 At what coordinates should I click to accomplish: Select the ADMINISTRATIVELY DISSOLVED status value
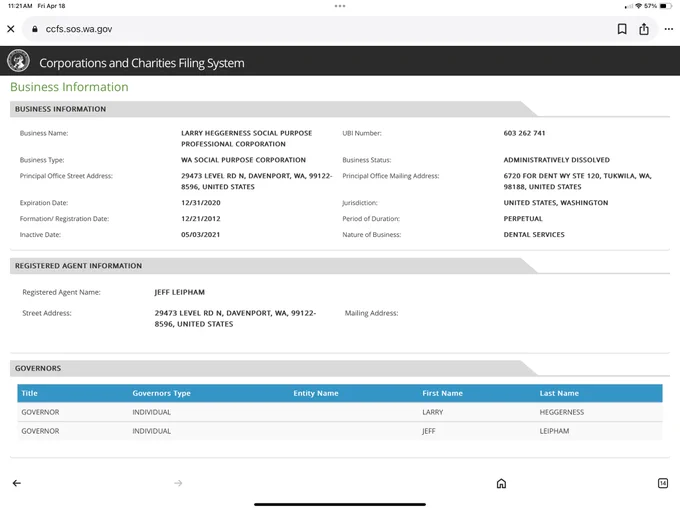556,160
